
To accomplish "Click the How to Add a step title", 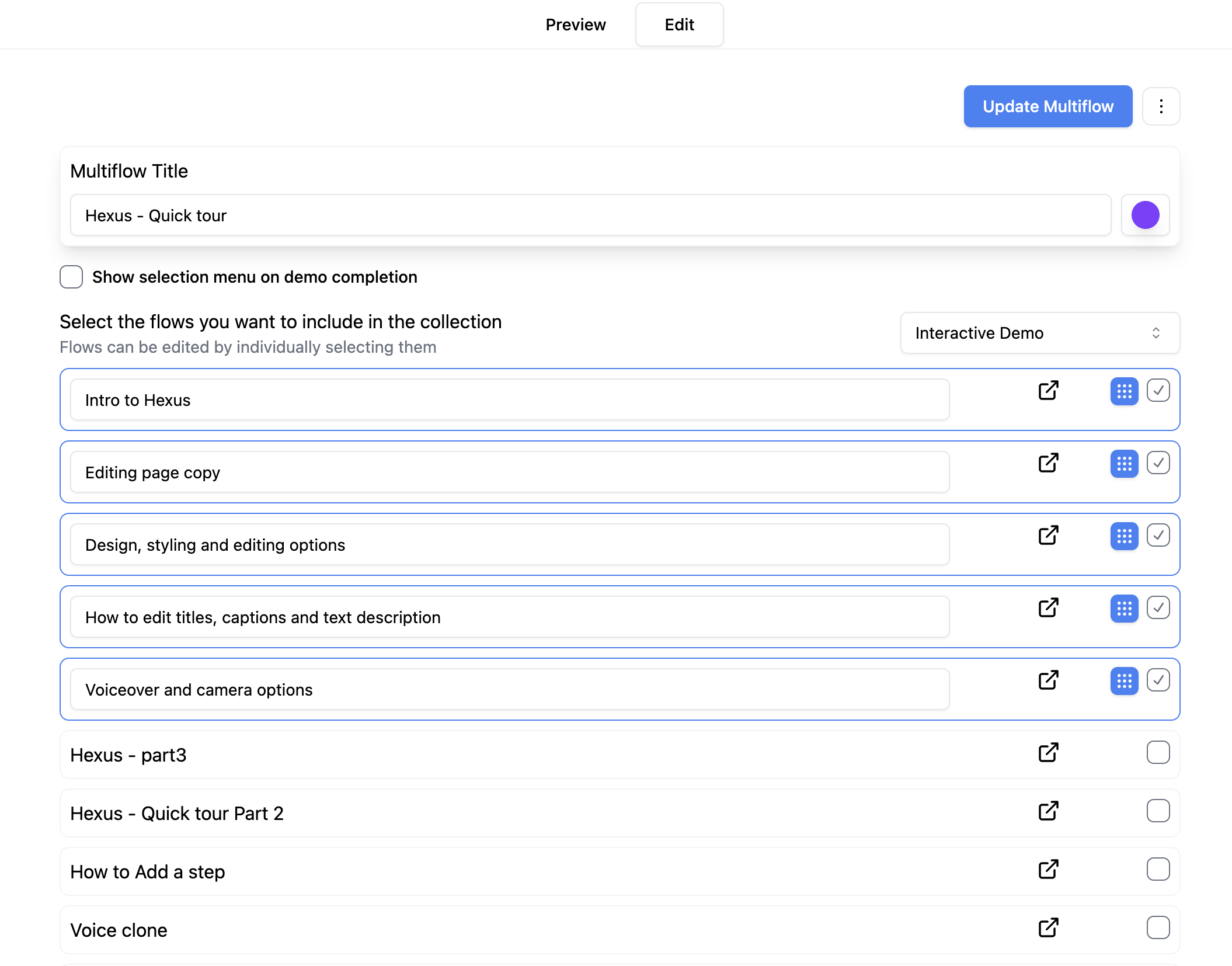I will (148, 872).
